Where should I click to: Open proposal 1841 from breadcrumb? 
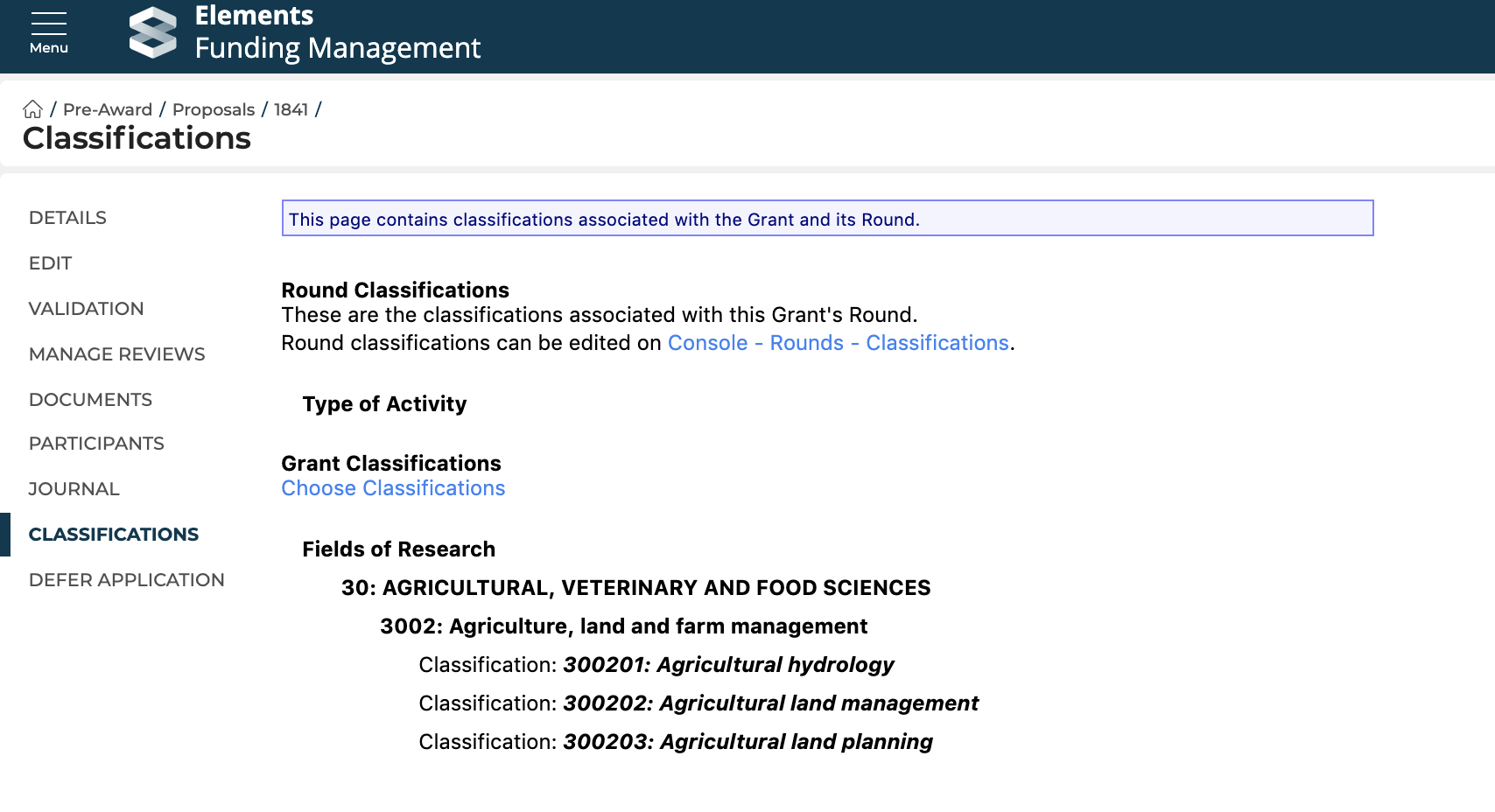click(x=291, y=109)
